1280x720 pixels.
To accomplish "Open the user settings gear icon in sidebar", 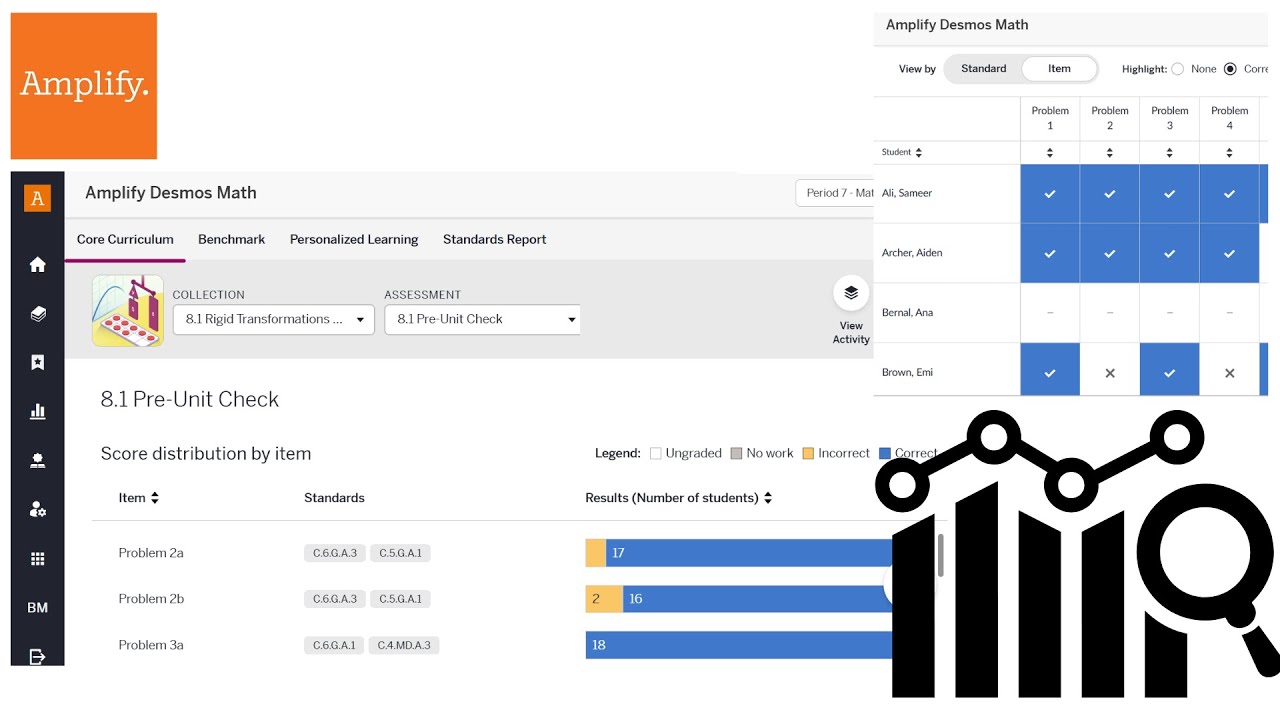I will tap(37, 509).
